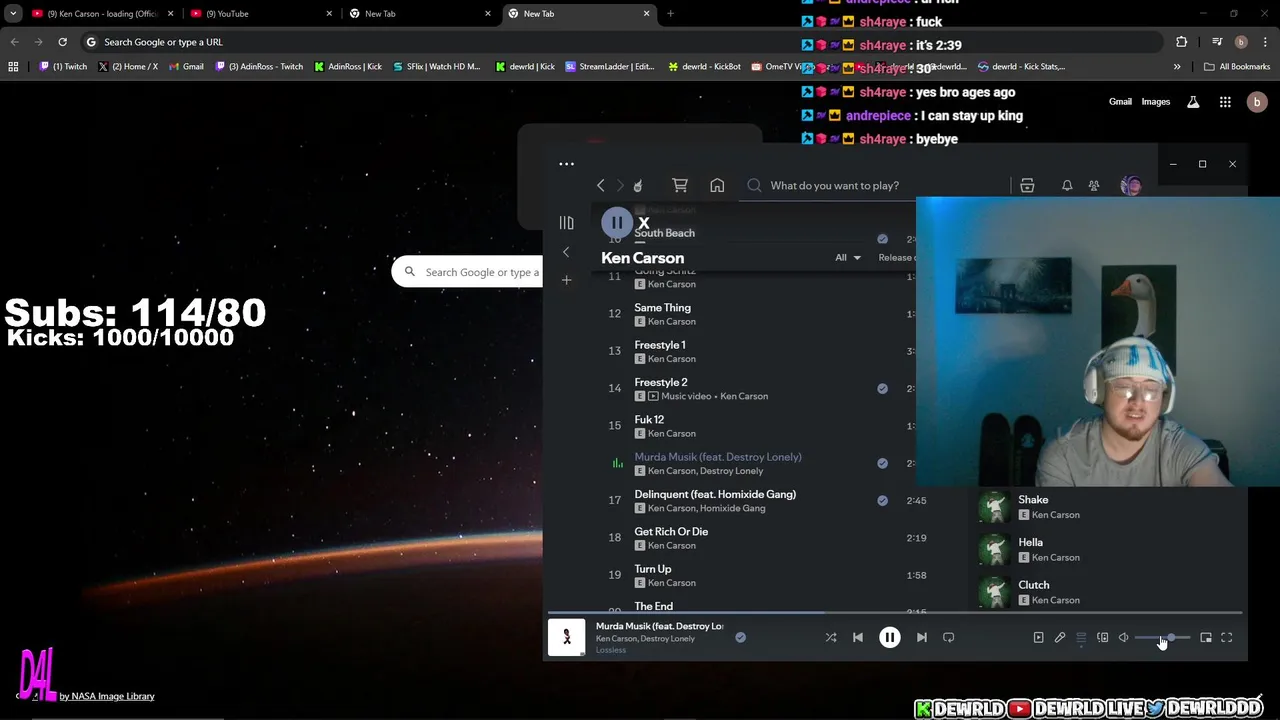Skip to the next track
Viewport: 1280px width, 720px height.
[922, 637]
